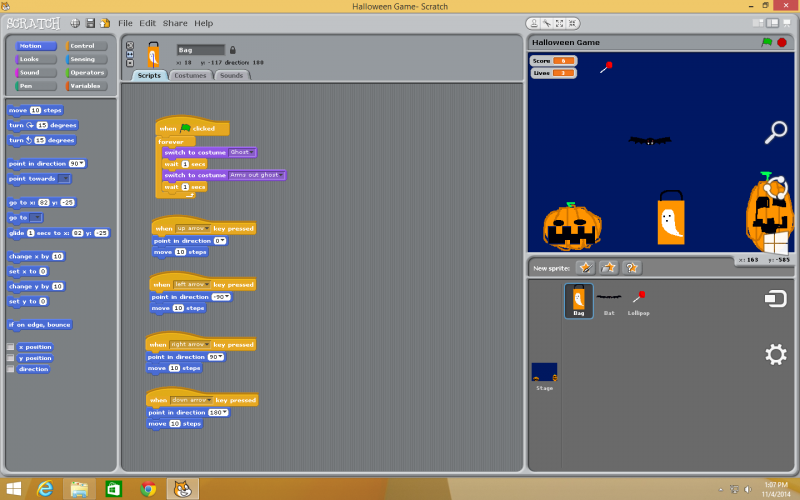
Task: Select the duplicate stamp tool
Action: (x=535, y=23)
